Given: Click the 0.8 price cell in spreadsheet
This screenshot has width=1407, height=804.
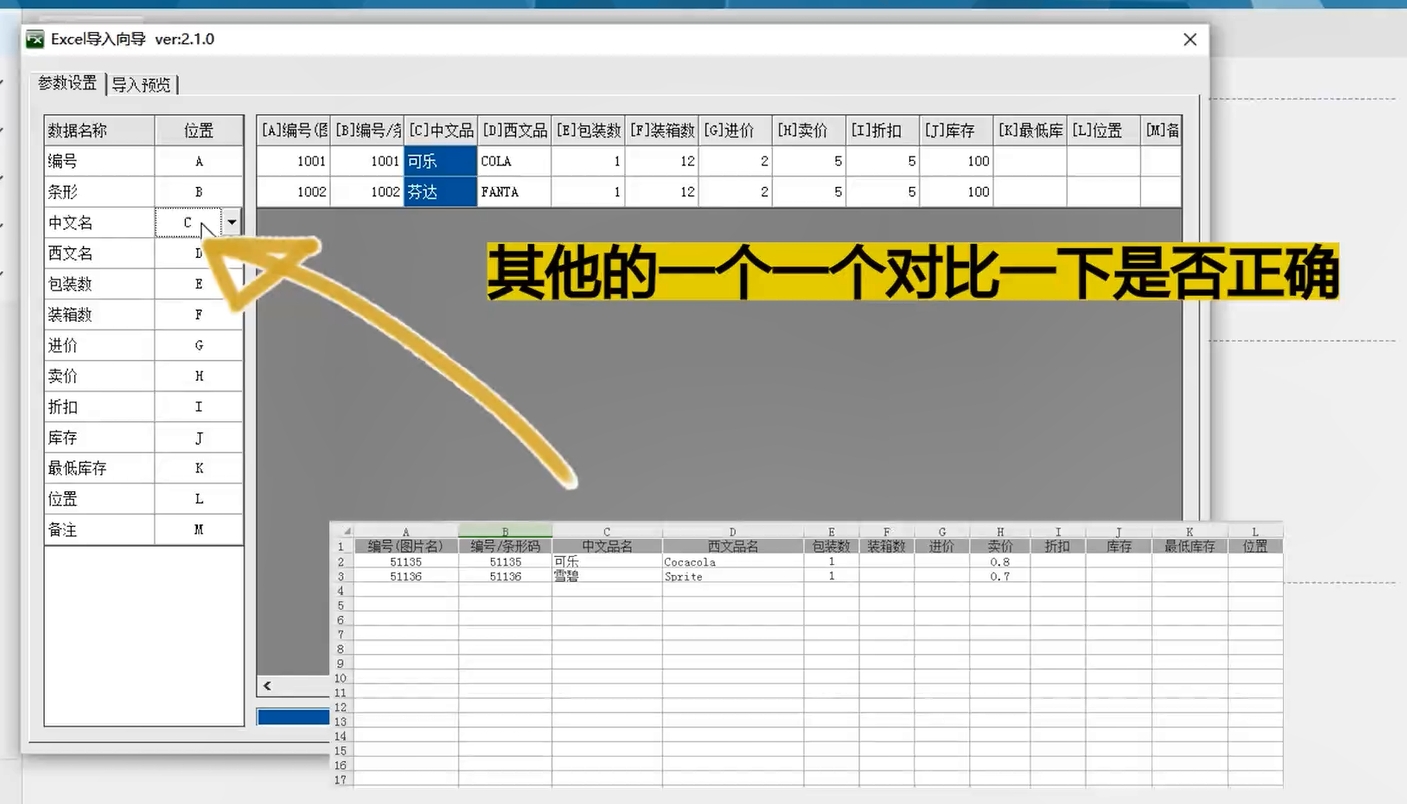Looking at the screenshot, I should [x=999, y=562].
